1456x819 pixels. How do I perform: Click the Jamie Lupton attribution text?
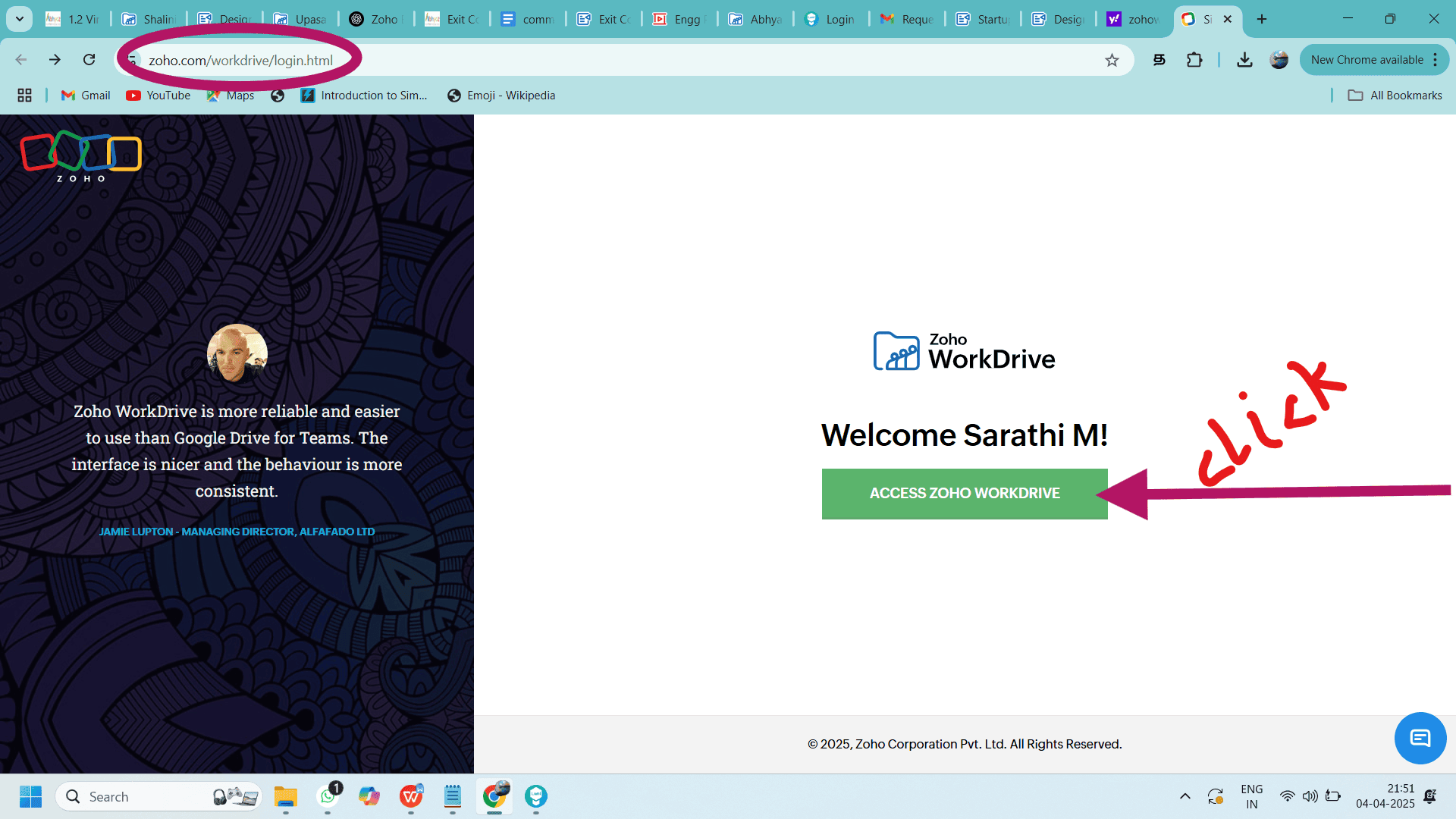[237, 532]
